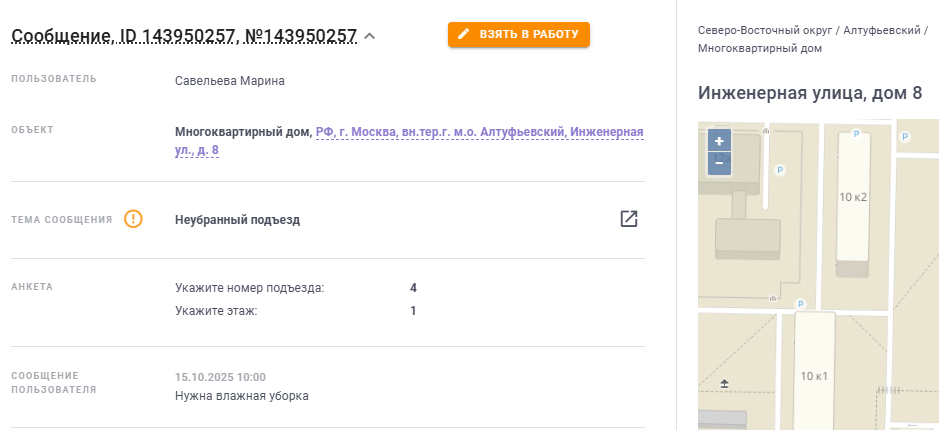Click parking icon above building 10 к2
This screenshot has width=939, height=430.
pyautogui.click(x=855, y=134)
